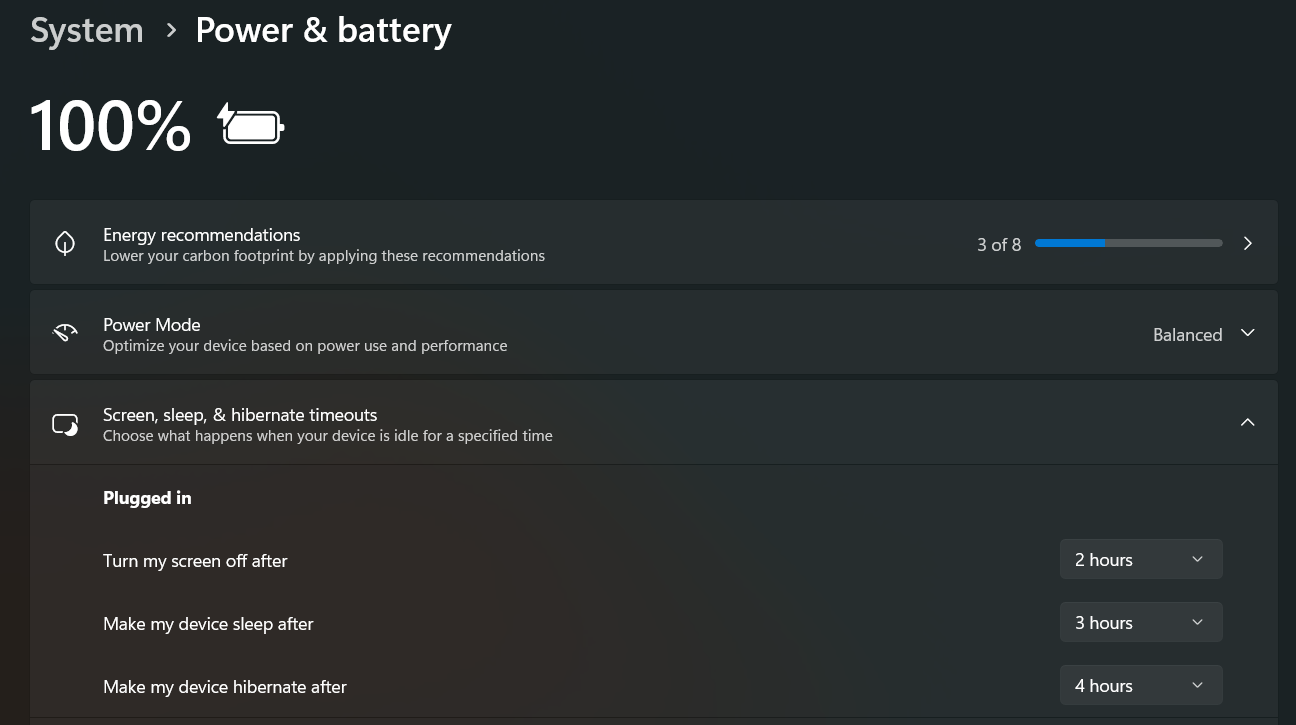Image resolution: width=1296 pixels, height=725 pixels.
Task: Click the Energy recommendations leaf icon
Action: pyautogui.click(x=65, y=244)
